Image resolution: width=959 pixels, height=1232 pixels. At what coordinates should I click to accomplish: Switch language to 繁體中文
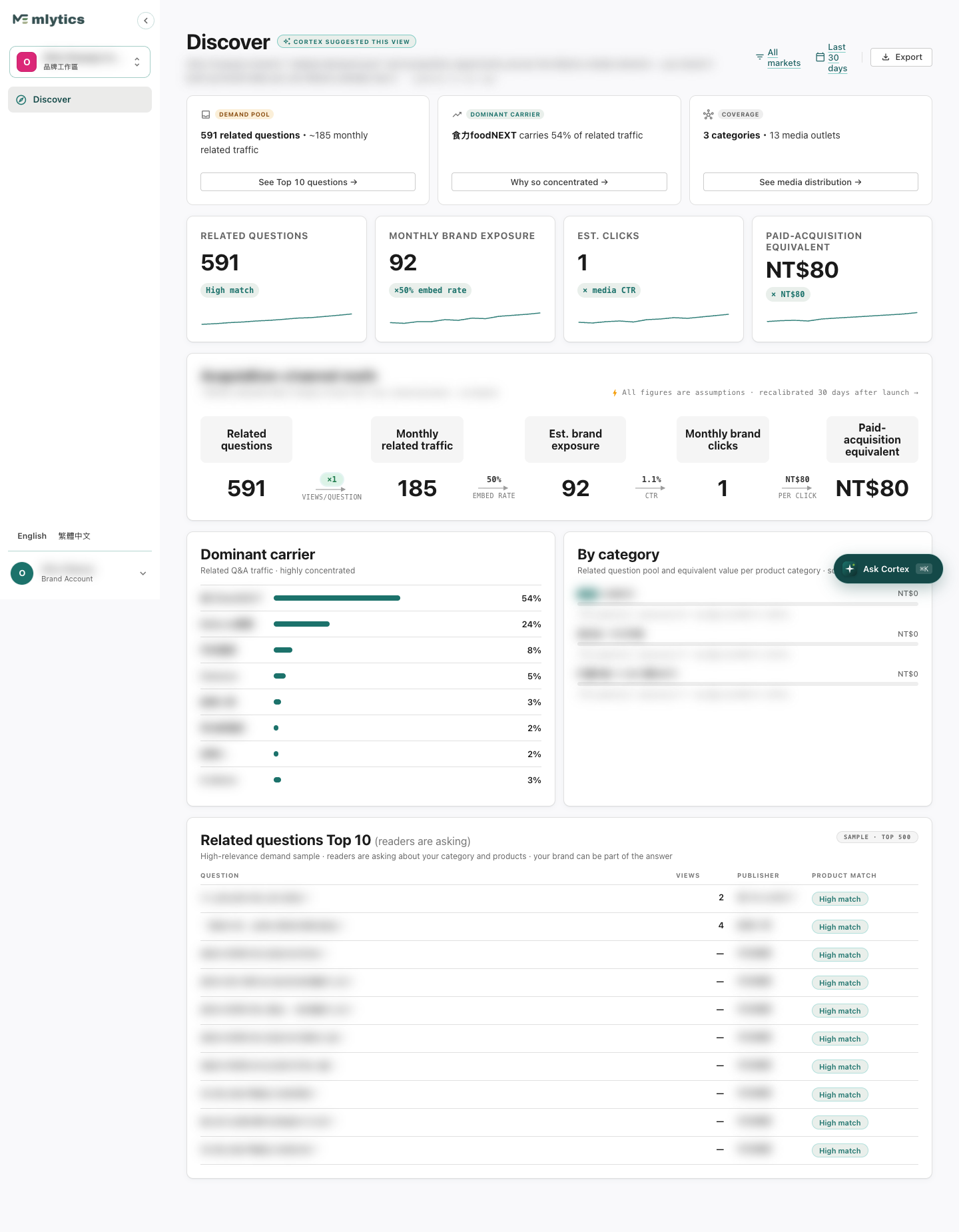click(74, 536)
